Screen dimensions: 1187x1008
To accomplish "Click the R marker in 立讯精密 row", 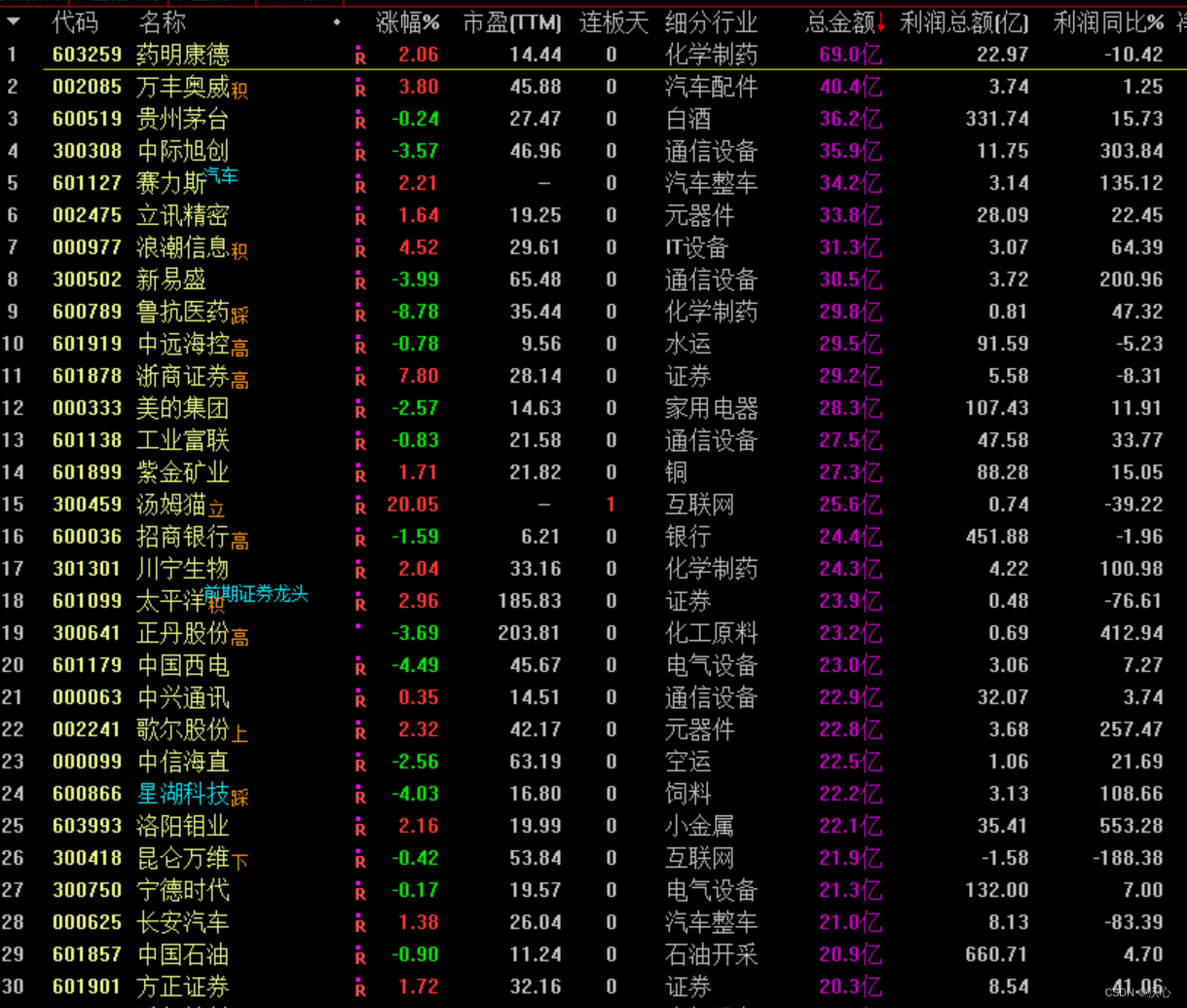I will pyautogui.click(x=360, y=217).
